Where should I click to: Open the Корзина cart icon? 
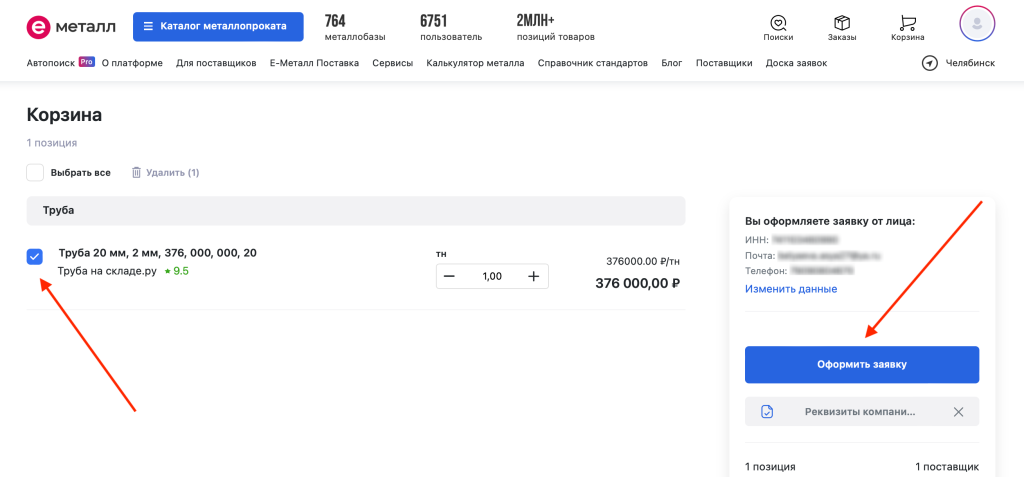pos(907,22)
